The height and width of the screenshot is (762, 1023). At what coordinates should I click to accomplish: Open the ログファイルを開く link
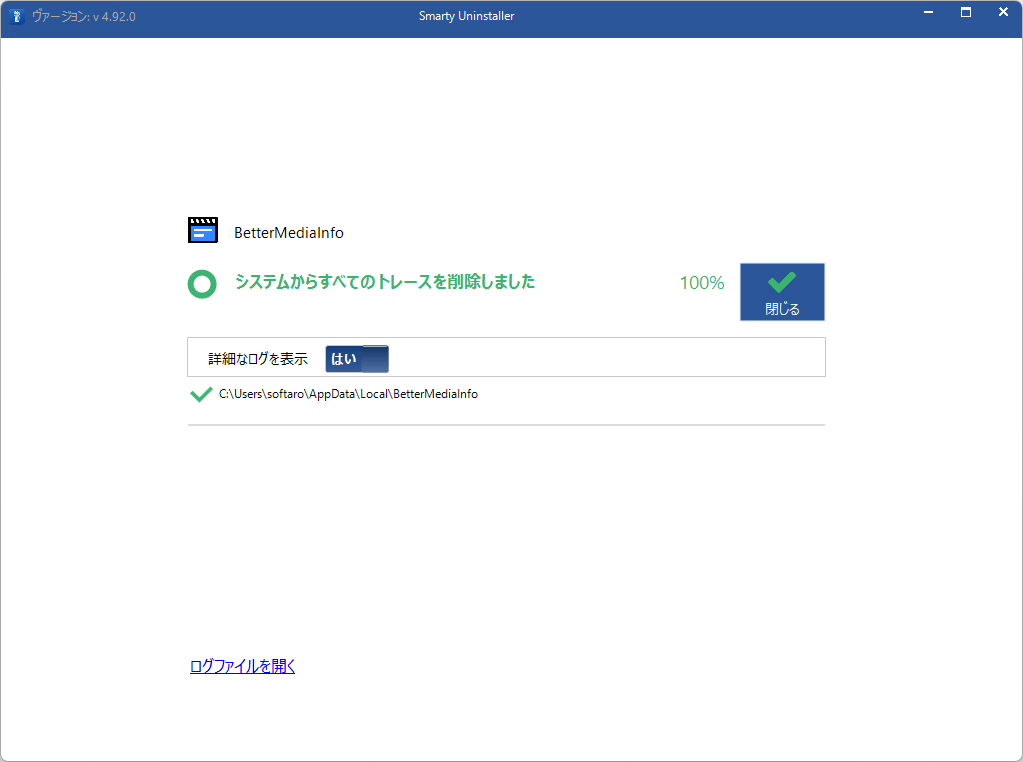[x=242, y=666]
